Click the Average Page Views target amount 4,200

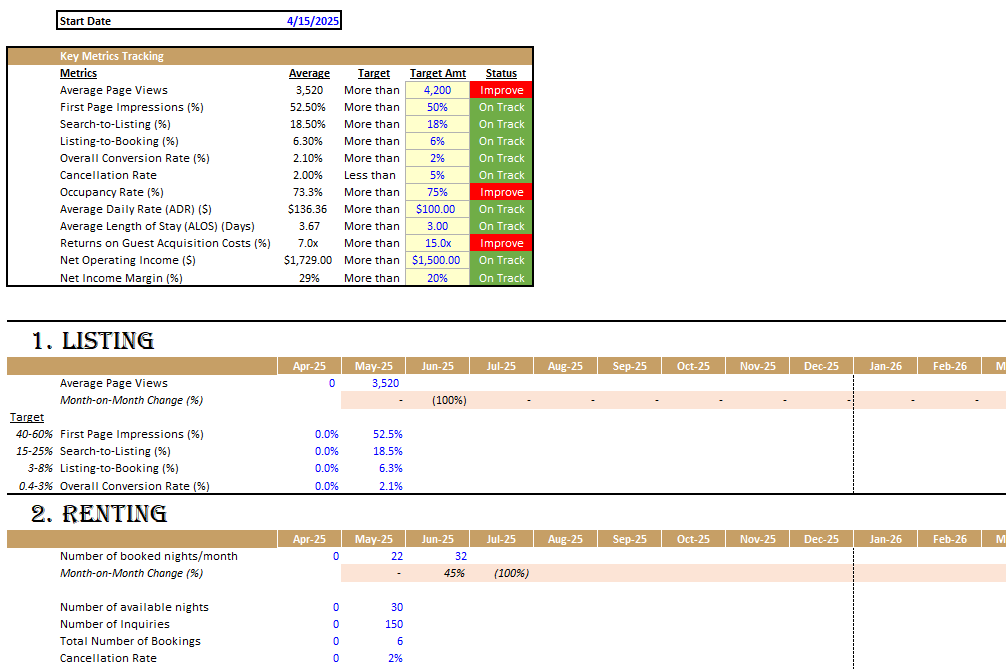(x=437, y=90)
